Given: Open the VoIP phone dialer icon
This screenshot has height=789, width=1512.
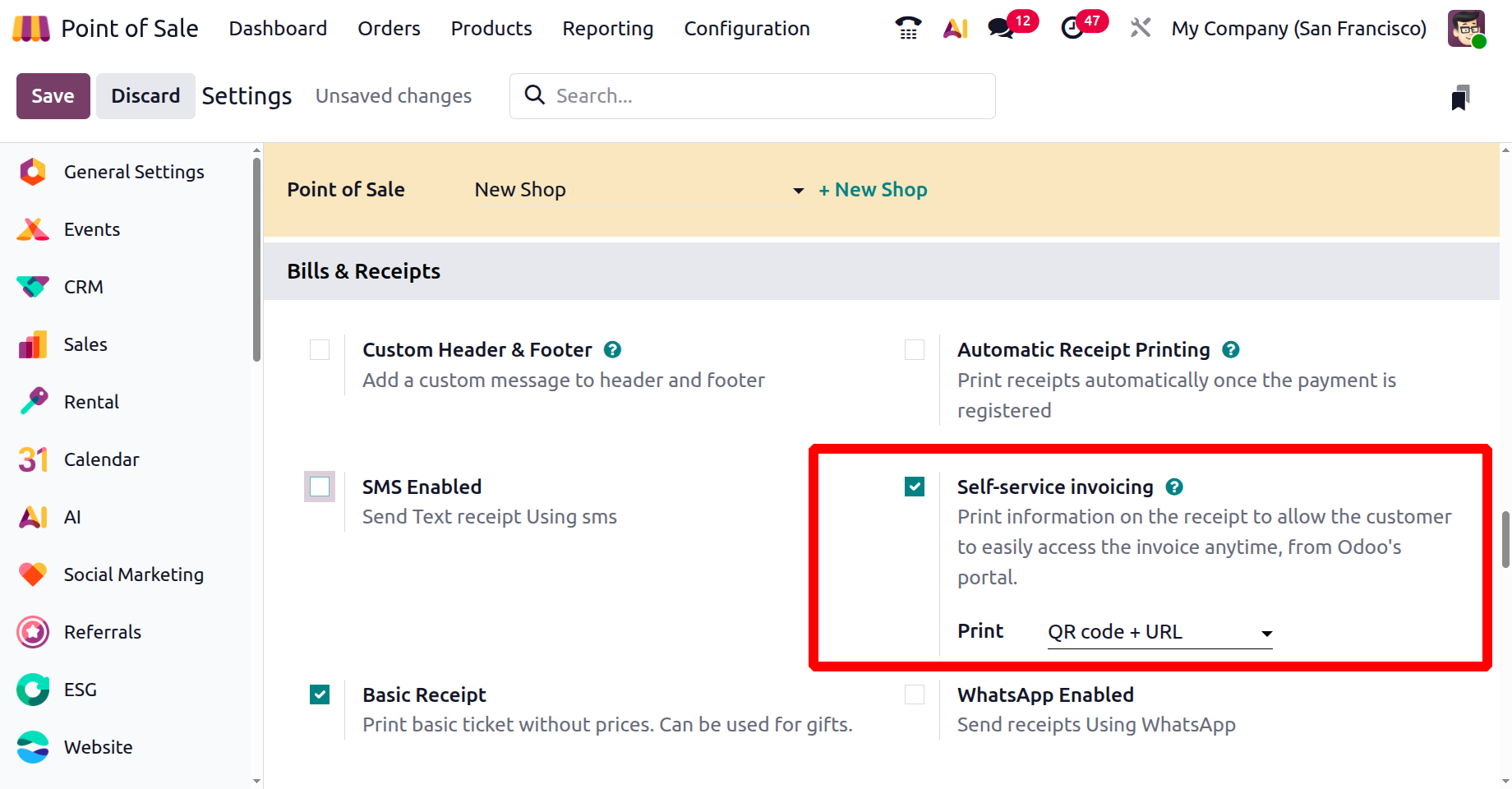Looking at the screenshot, I should [908, 29].
